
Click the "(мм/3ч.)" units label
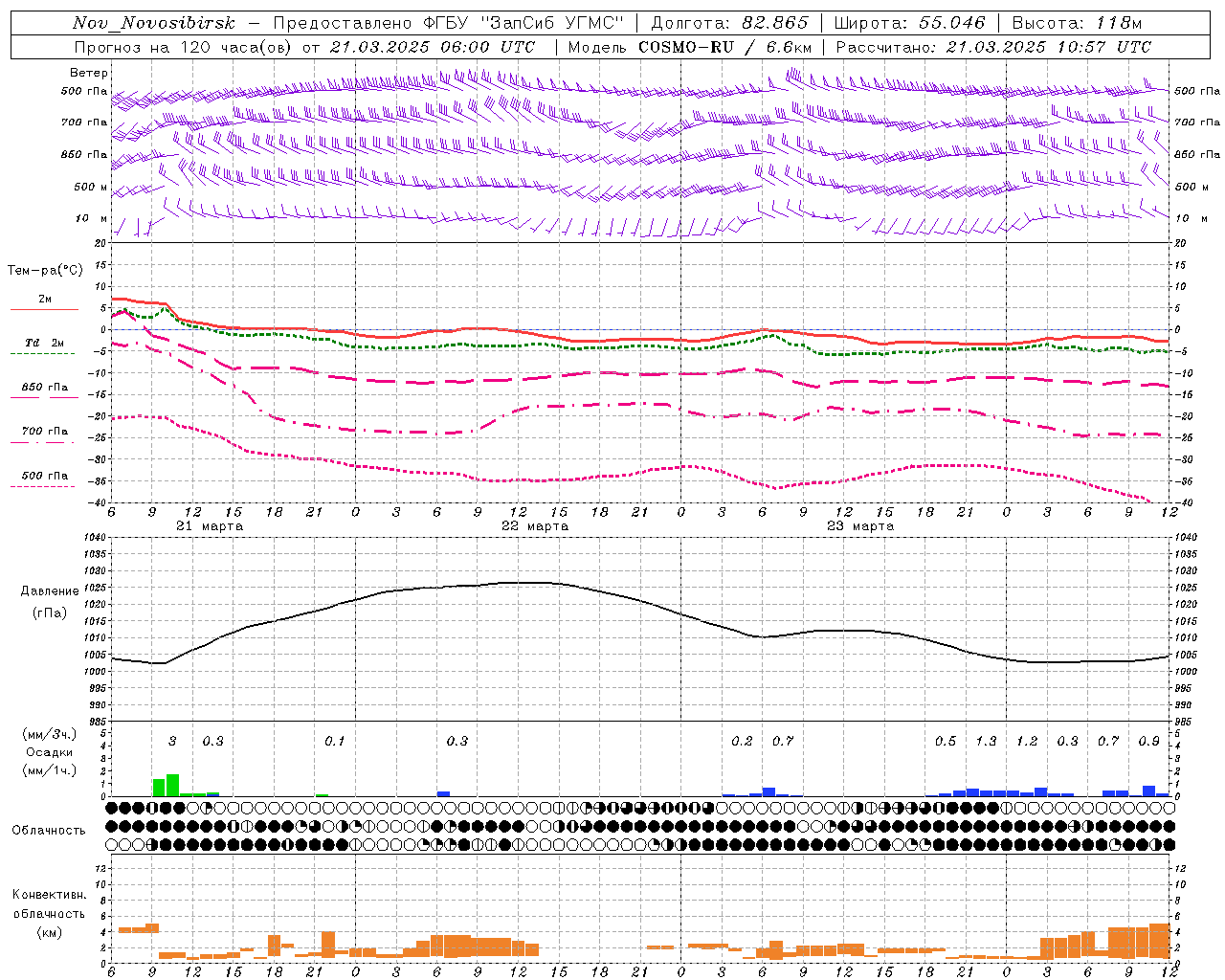49,734
